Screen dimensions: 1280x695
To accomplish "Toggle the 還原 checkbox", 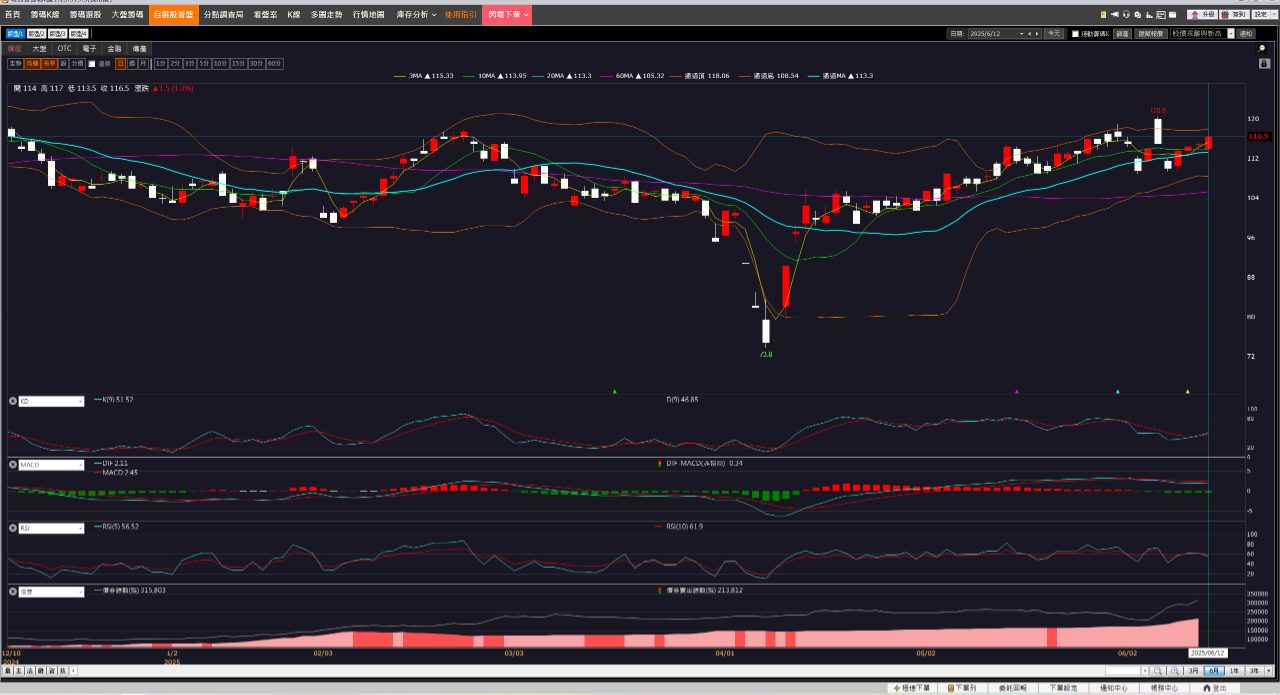I will 92,63.
